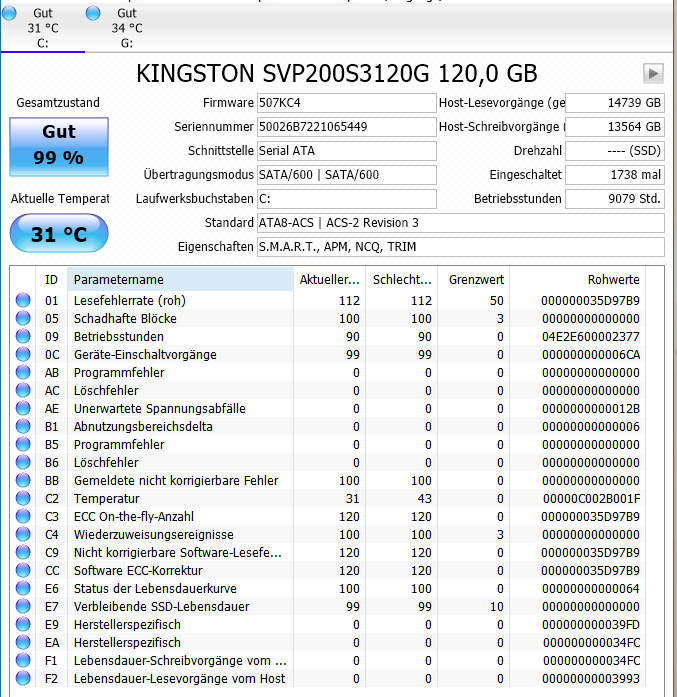Select the Wiederzuweisungsereignisse parameter
The image size is (677, 697).
(x=153, y=534)
